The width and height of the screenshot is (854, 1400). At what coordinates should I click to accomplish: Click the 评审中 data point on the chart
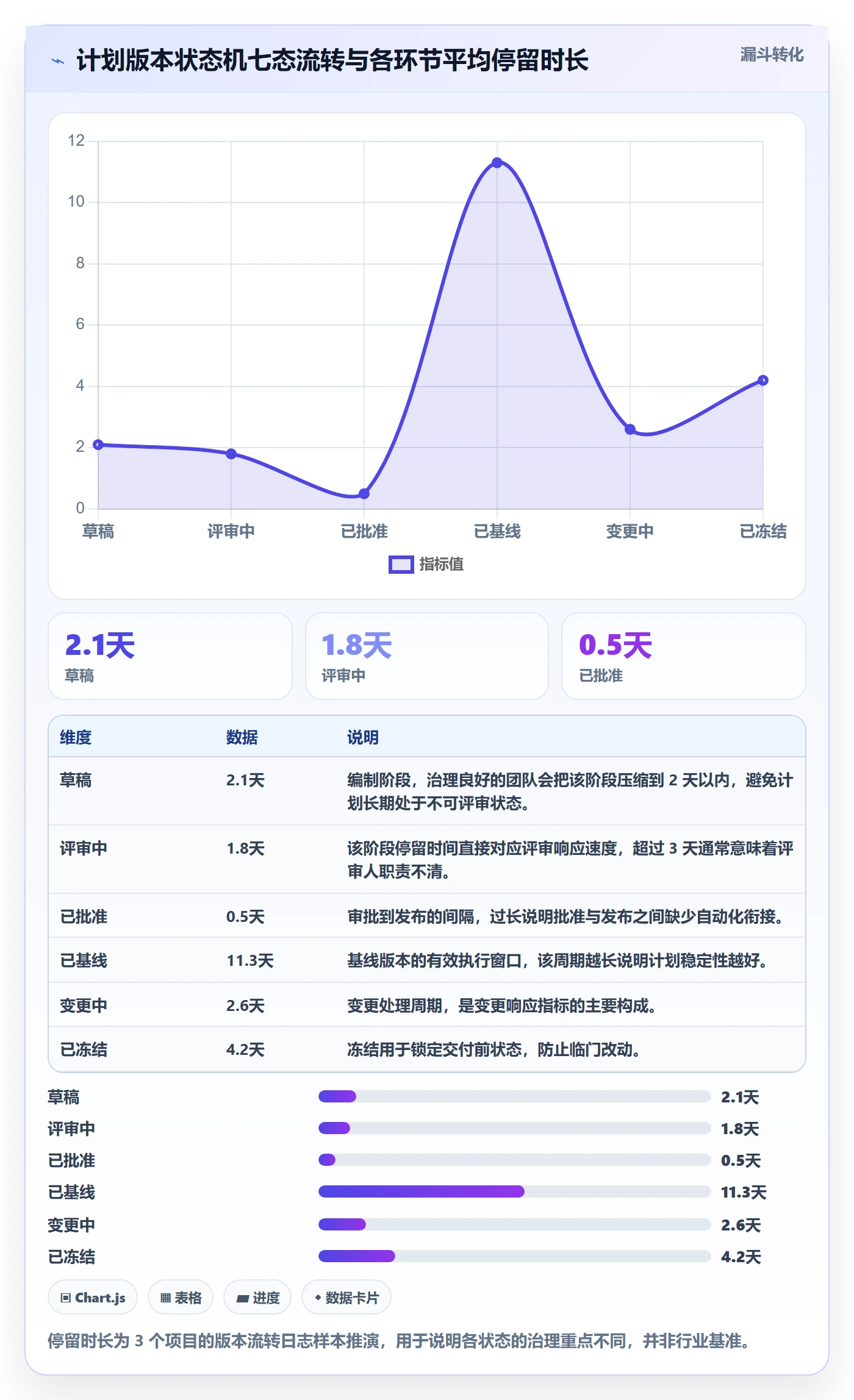tap(231, 454)
